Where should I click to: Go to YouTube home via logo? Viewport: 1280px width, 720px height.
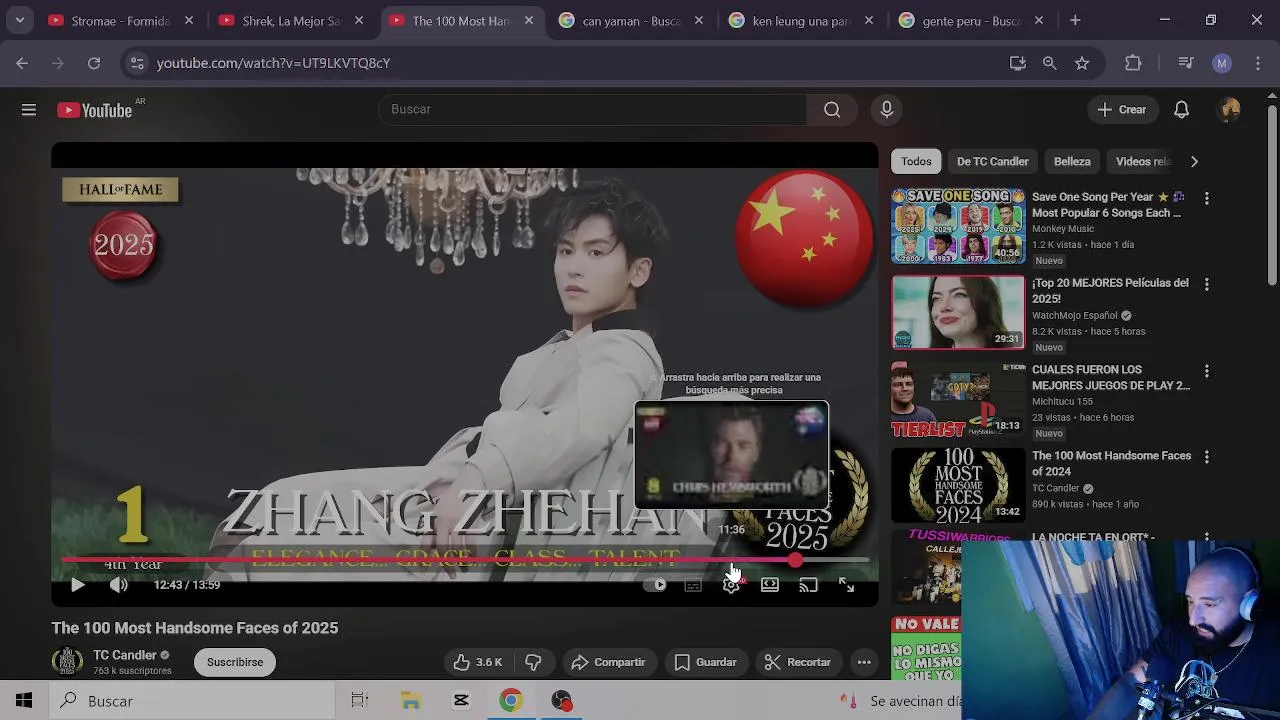pos(94,110)
